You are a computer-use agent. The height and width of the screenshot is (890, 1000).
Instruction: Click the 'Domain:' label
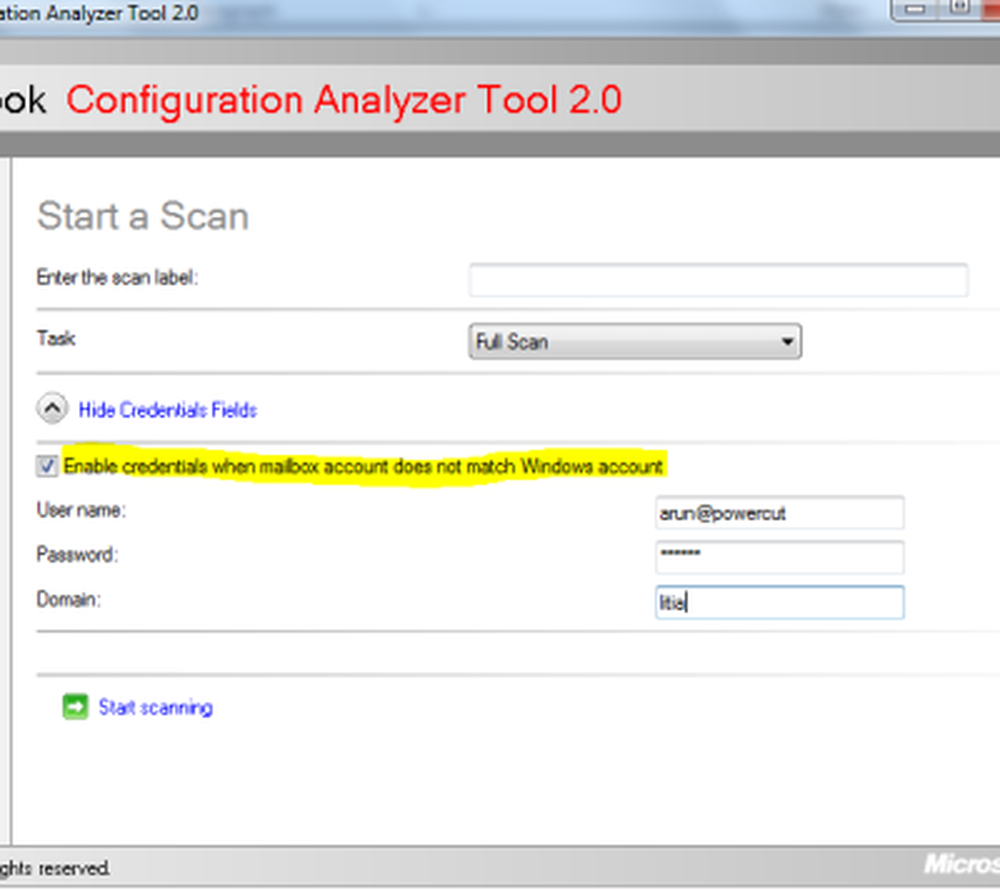pyautogui.click(x=69, y=599)
